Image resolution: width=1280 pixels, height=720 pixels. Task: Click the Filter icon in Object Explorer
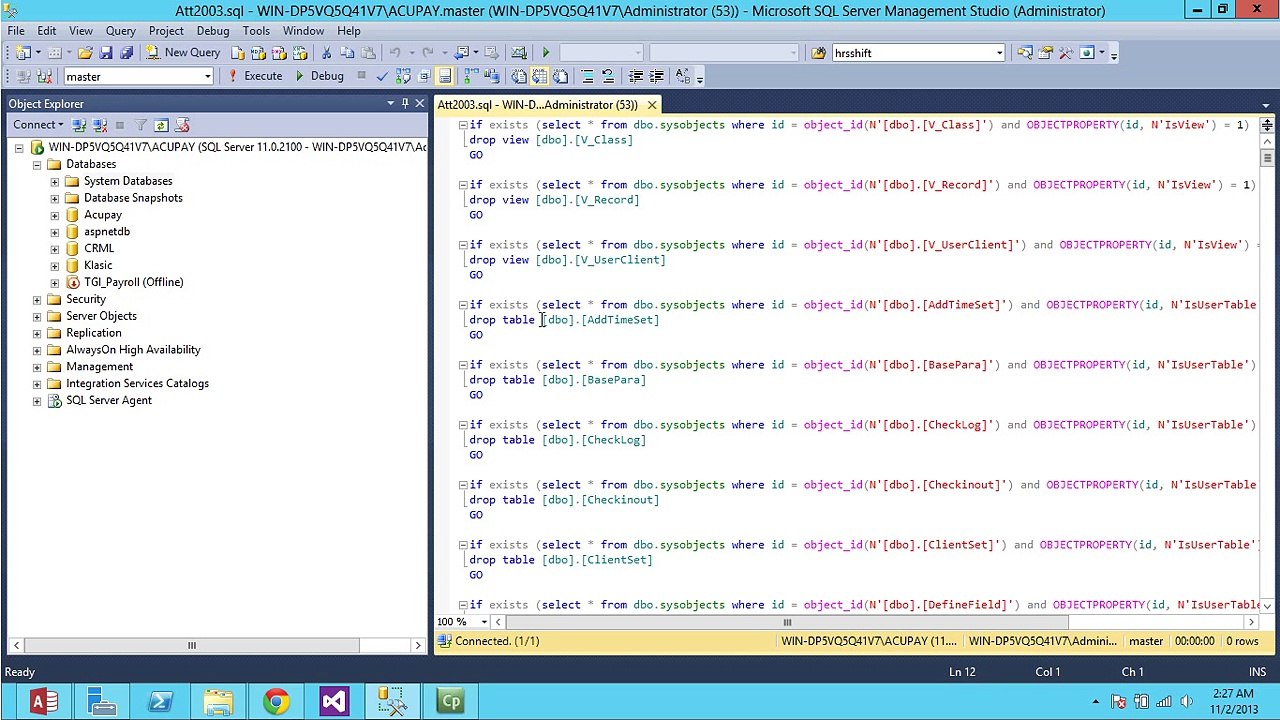point(141,125)
